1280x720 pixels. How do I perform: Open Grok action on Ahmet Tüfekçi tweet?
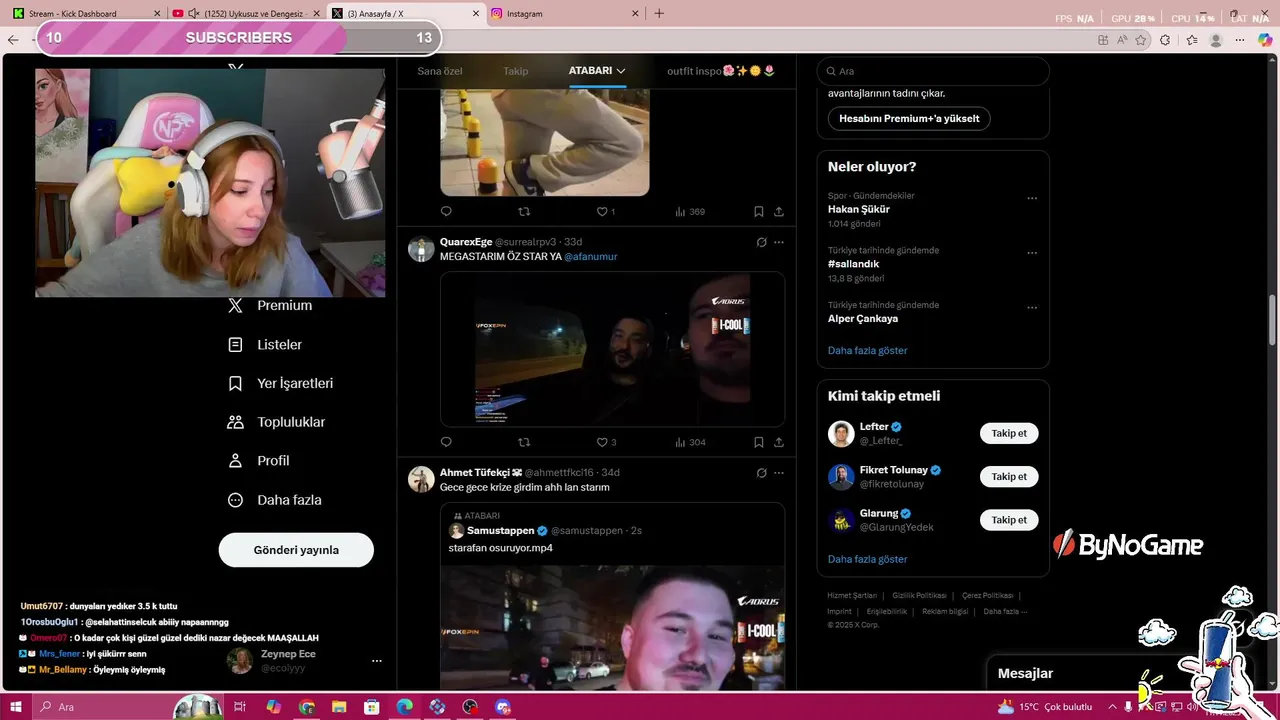point(761,473)
